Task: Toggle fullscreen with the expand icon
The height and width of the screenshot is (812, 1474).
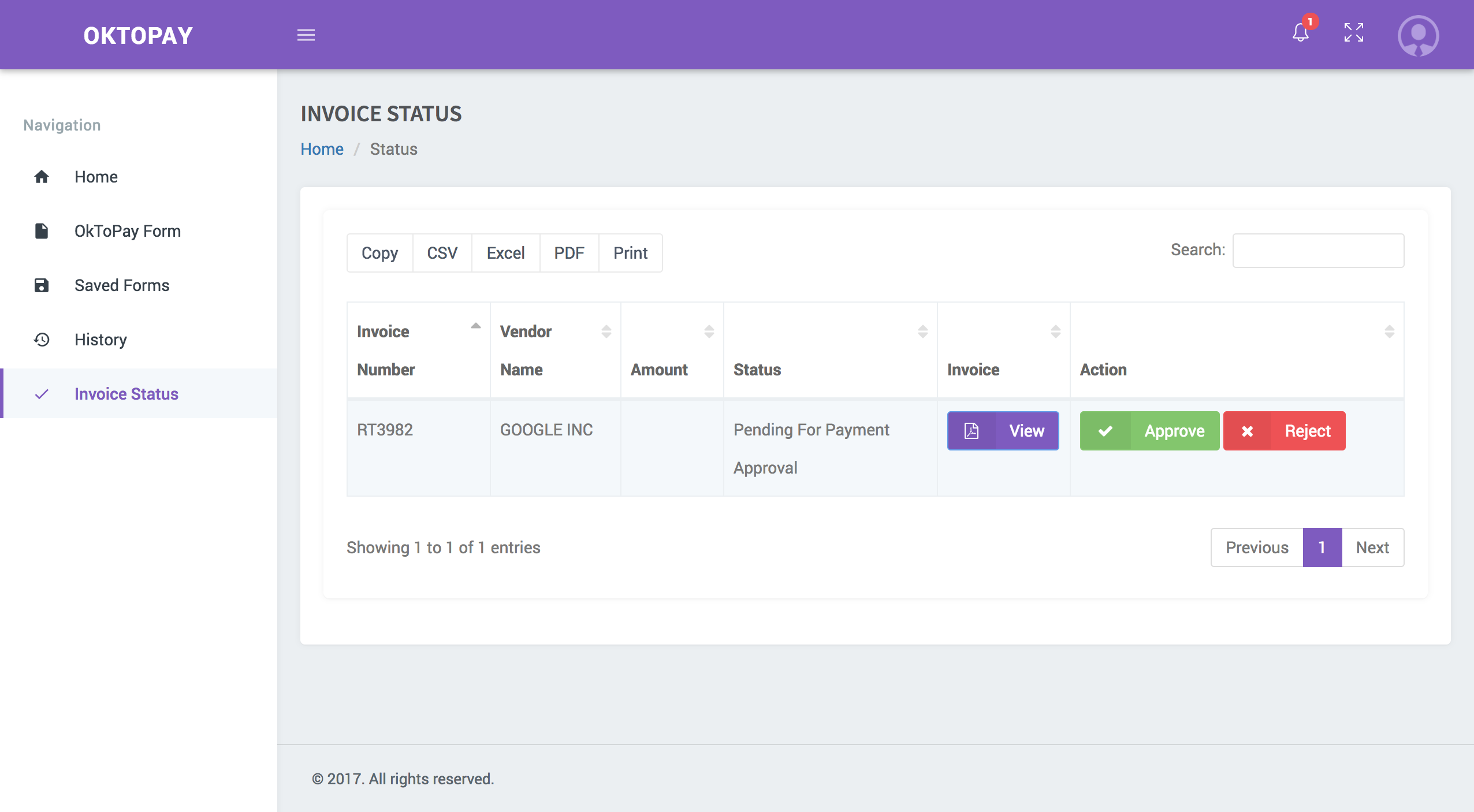Action: tap(1353, 33)
